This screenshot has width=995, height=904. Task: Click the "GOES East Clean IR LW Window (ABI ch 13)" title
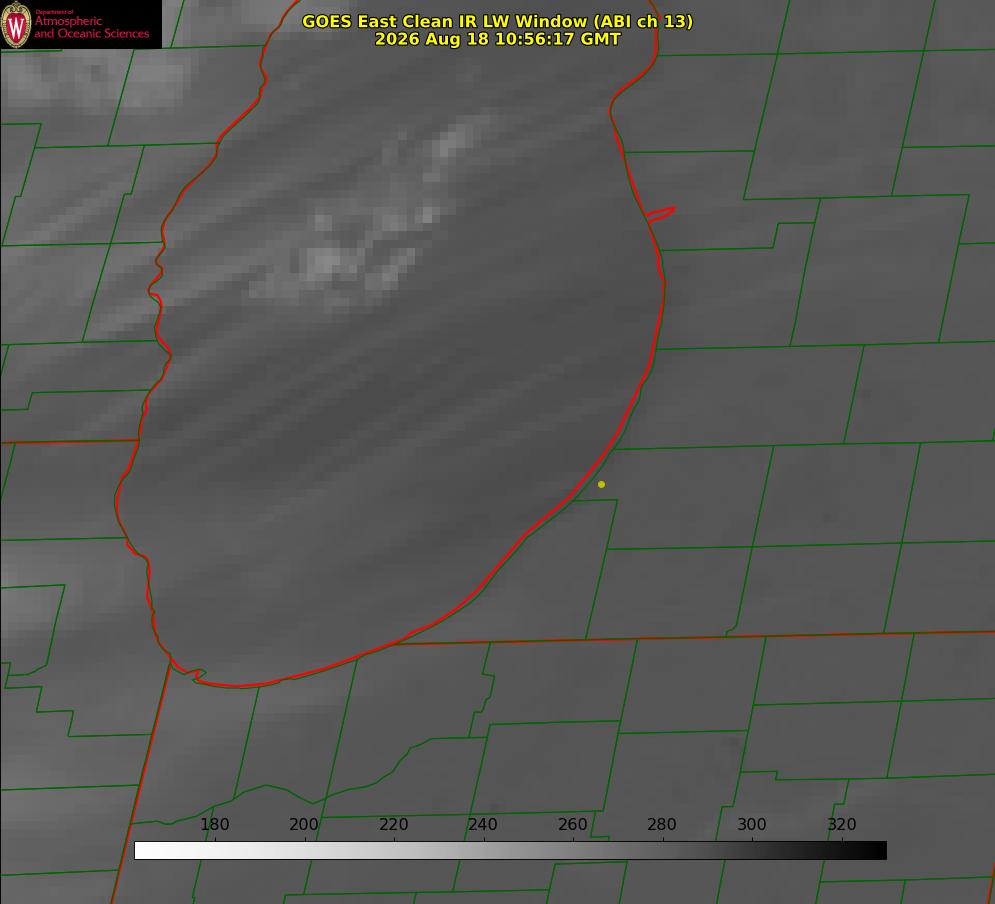[498, 21]
